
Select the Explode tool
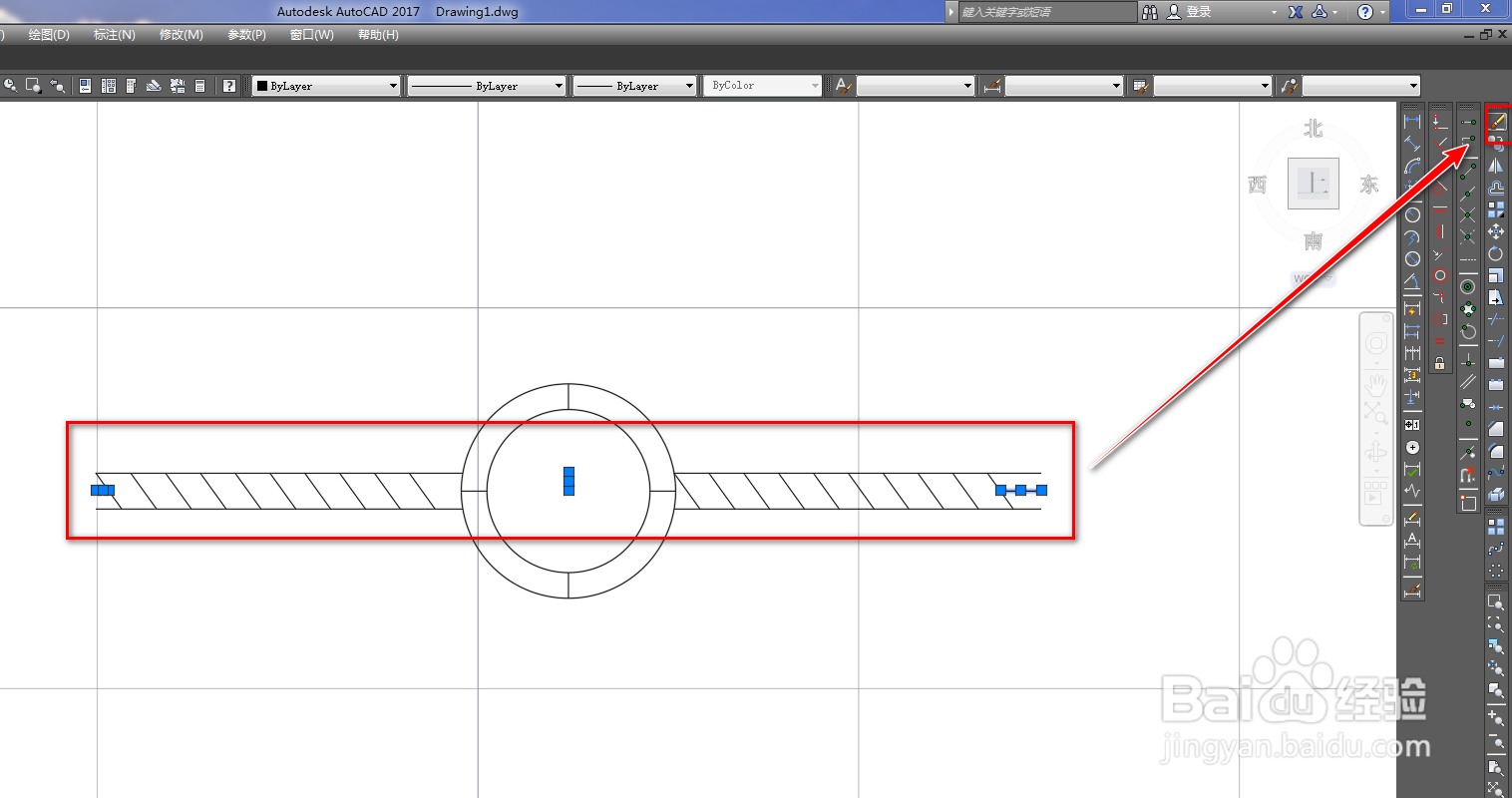[x=1496, y=495]
